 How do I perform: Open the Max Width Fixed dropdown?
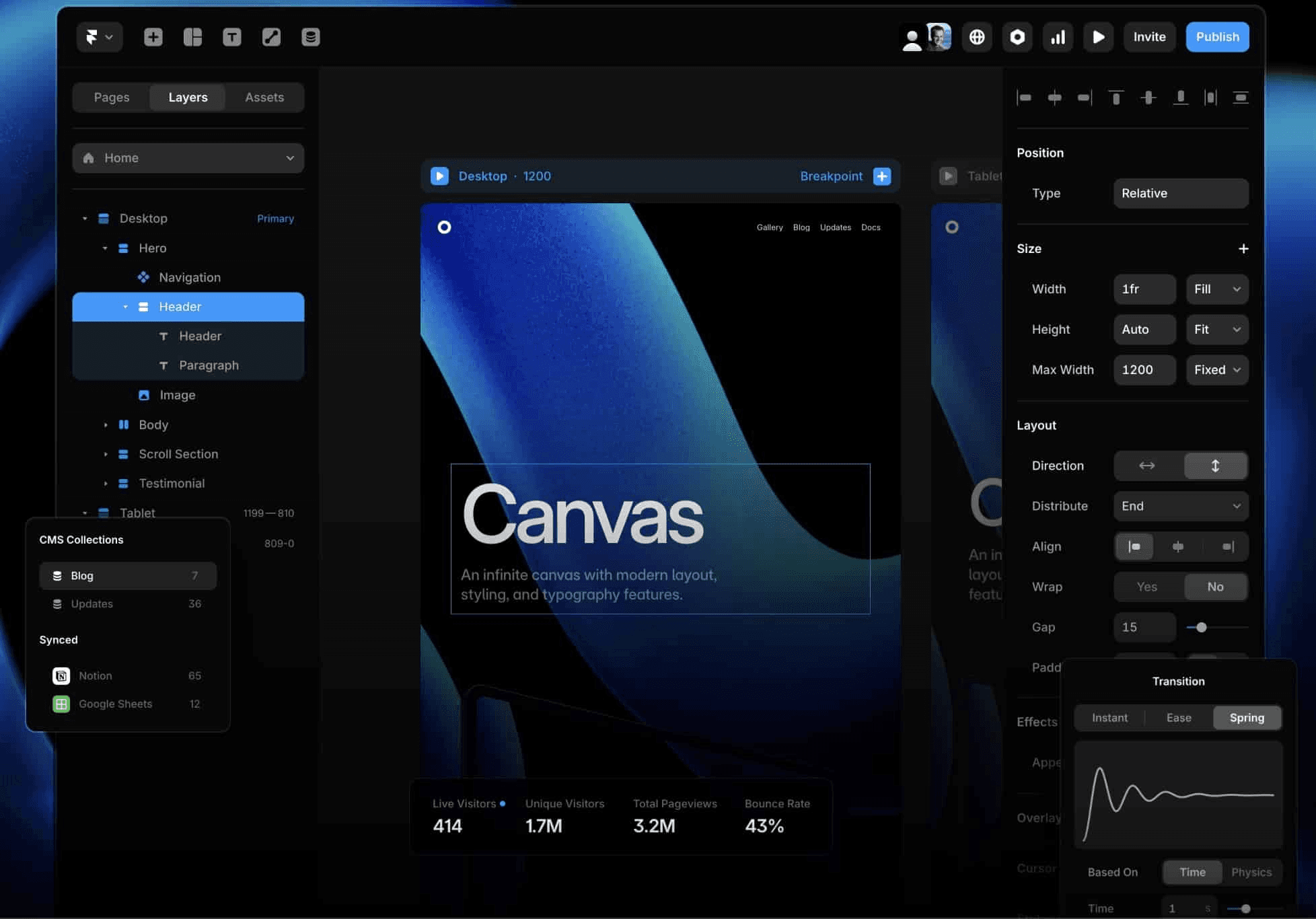[1216, 369]
